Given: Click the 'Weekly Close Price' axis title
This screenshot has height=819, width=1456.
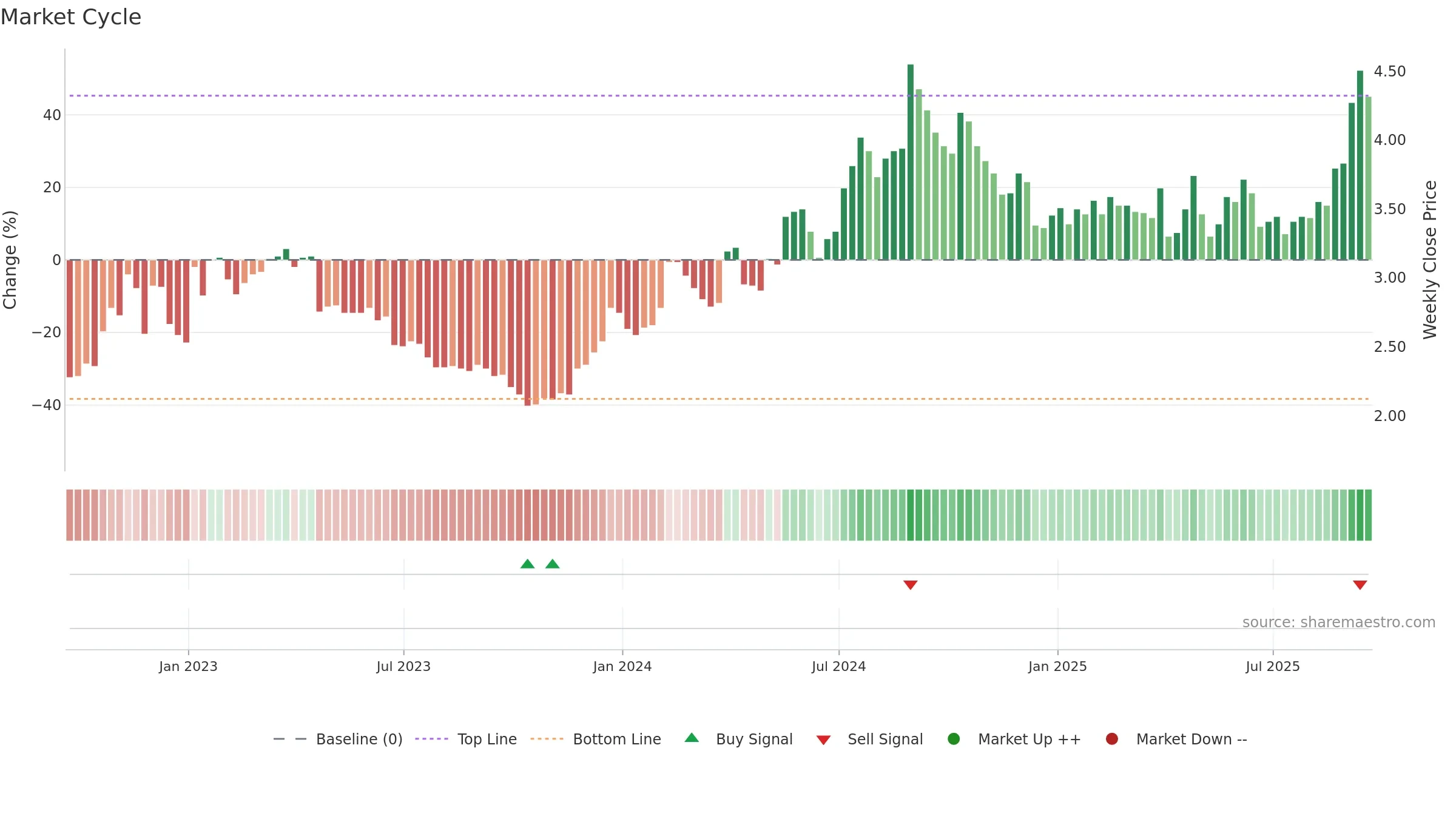Looking at the screenshot, I should pyautogui.click(x=1430, y=260).
